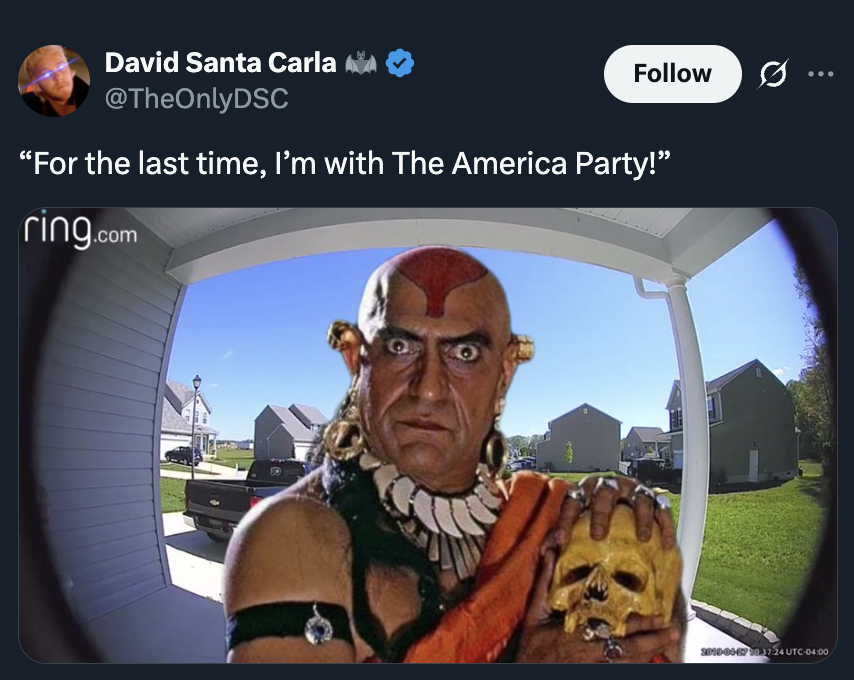Click the black pickup truck in the image
Viewport: 854px width, 680px height.
tap(240, 495)
